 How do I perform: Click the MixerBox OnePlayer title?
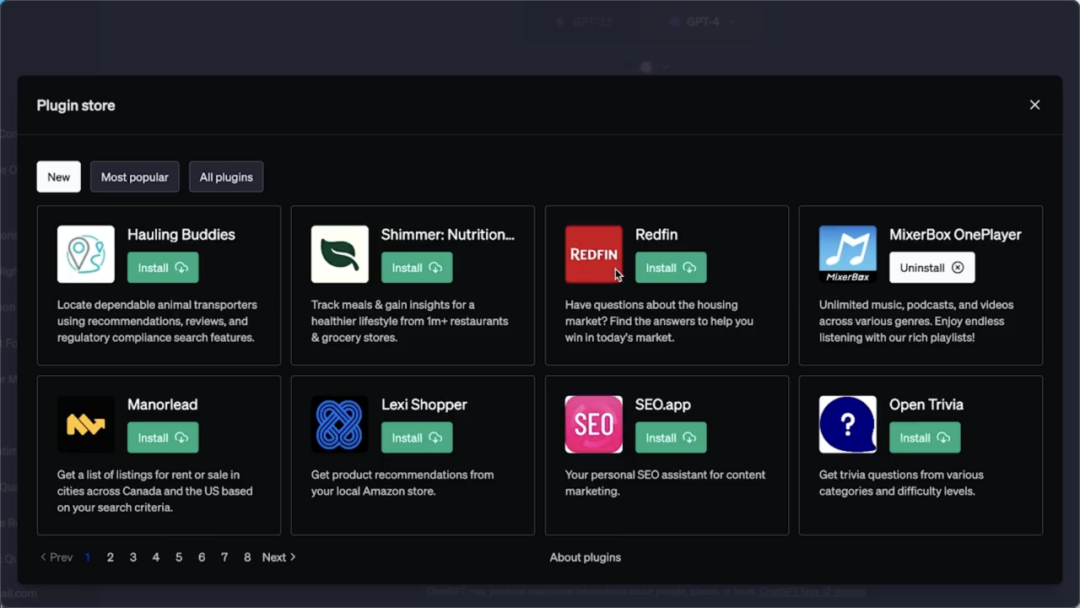click(x=955, y=235)
